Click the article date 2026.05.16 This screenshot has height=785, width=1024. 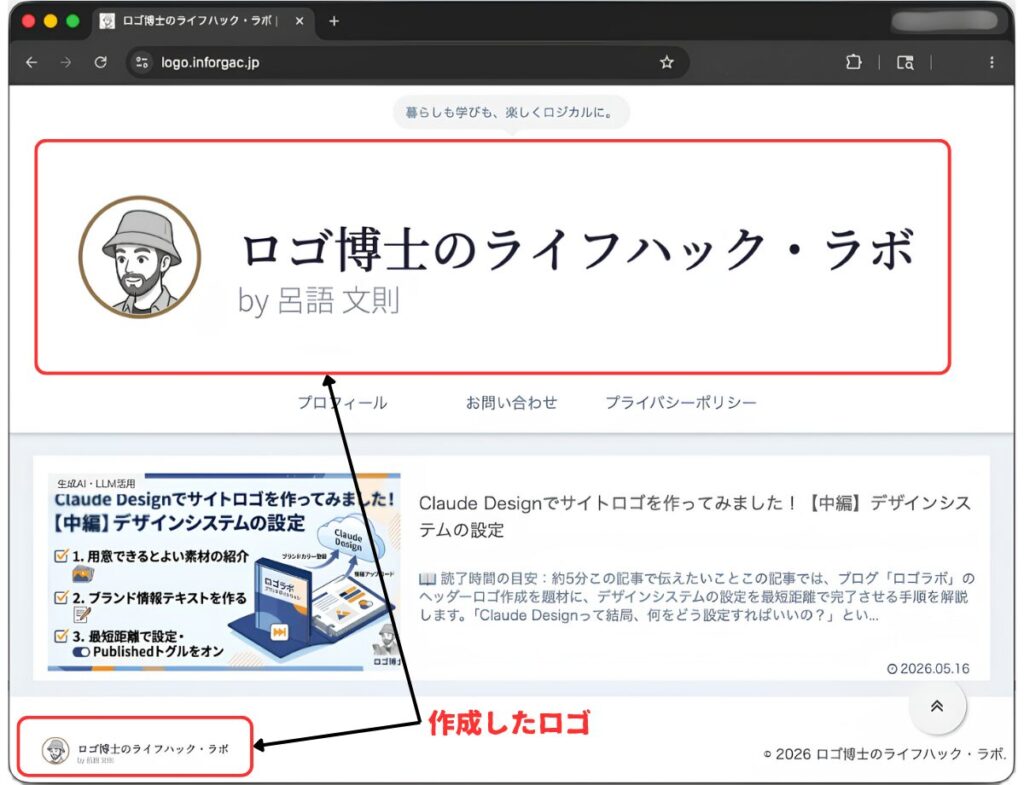pyautogui.click(x=928, y=669)
